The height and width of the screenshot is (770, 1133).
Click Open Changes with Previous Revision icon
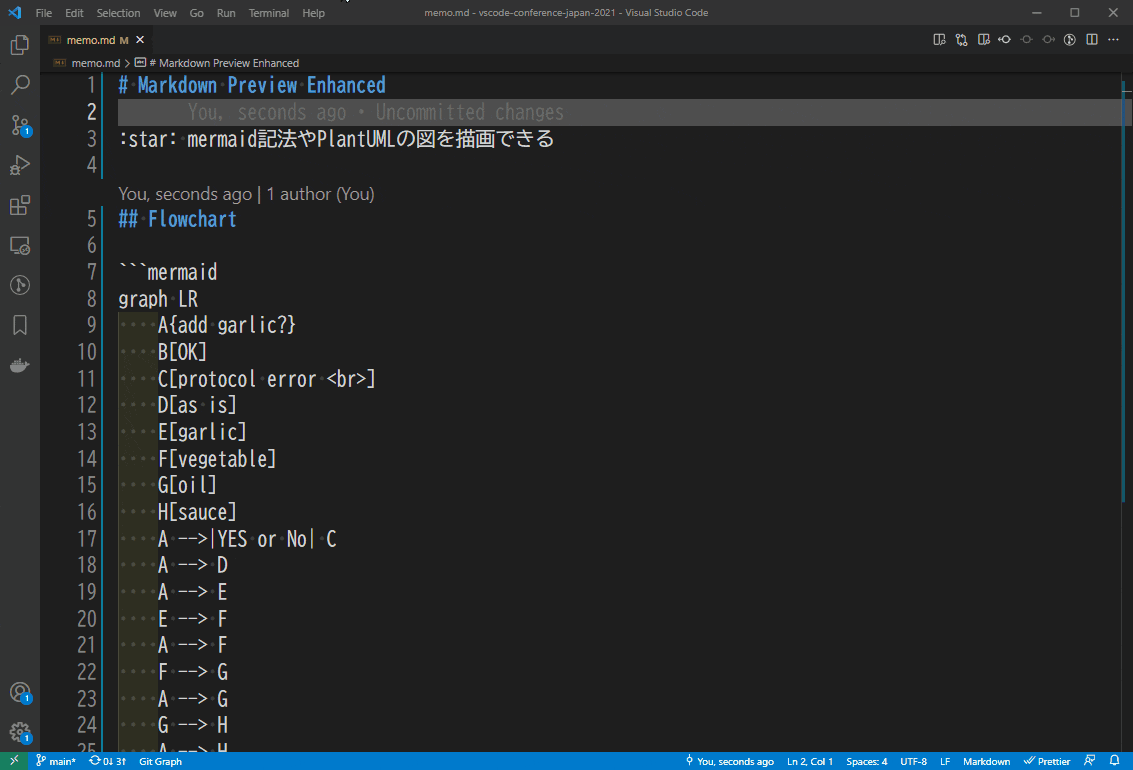1004,40
